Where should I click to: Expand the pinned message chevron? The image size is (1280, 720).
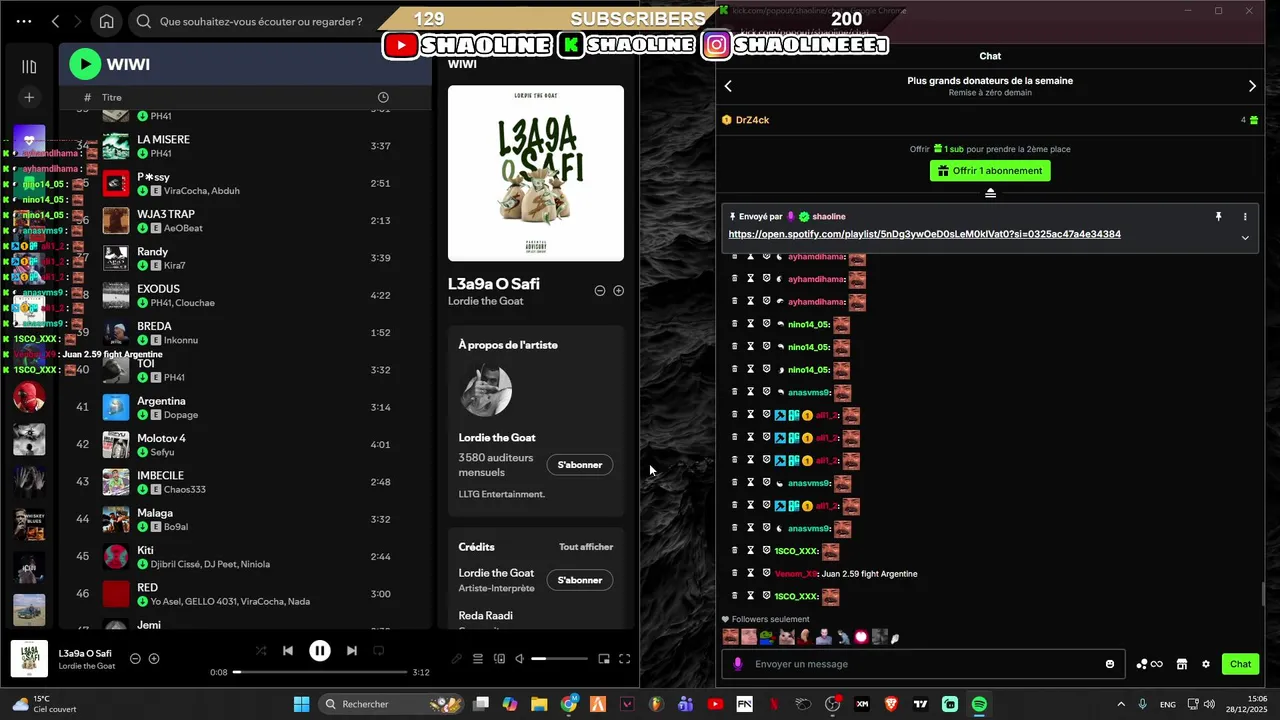(x=1245, y=238)
